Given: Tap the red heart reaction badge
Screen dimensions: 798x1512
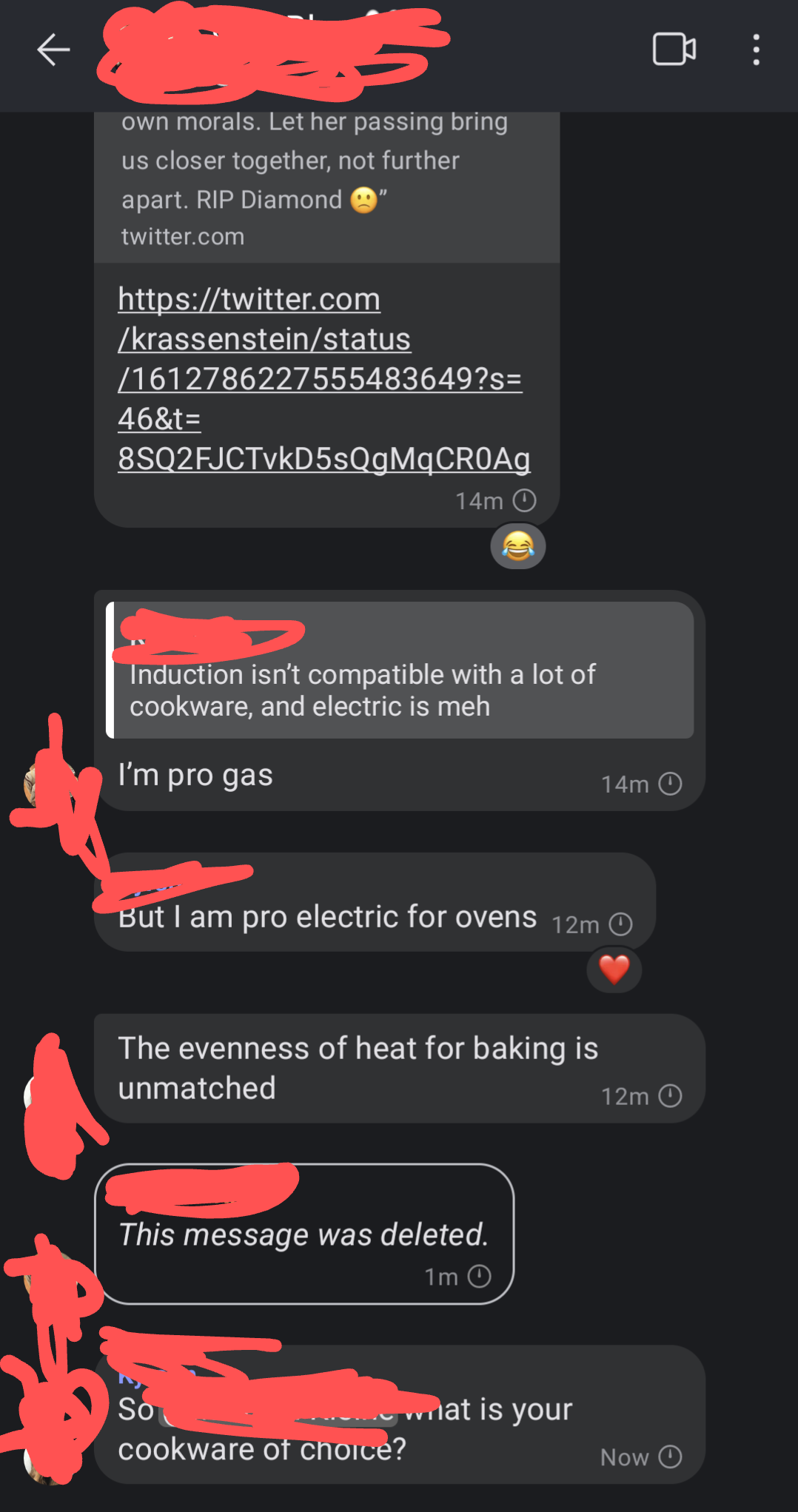Looking at the screenshot, I should pyautogui.click(x=614, y=970).
